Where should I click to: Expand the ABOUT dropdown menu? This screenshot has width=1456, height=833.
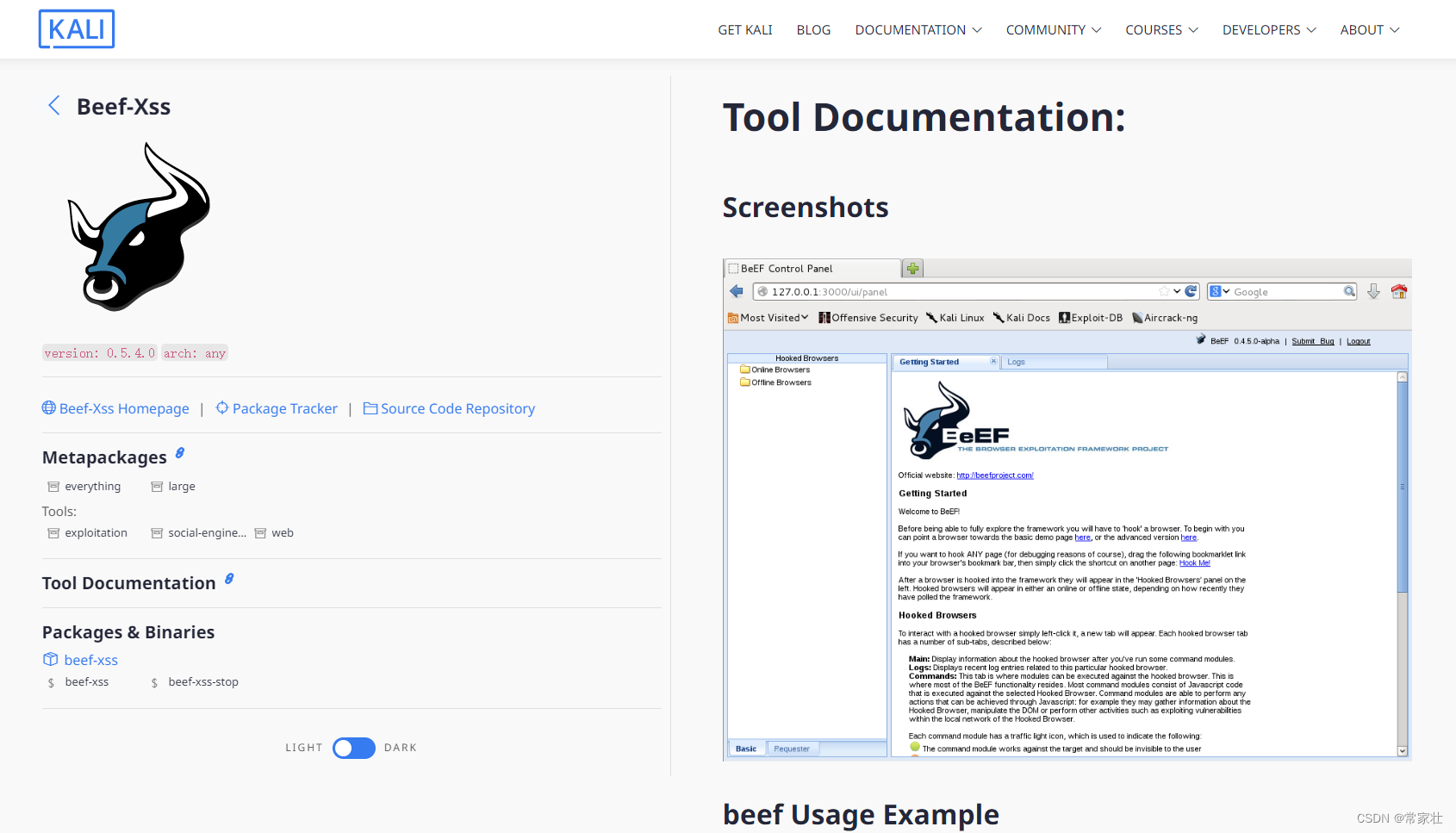coord(1370,30)
